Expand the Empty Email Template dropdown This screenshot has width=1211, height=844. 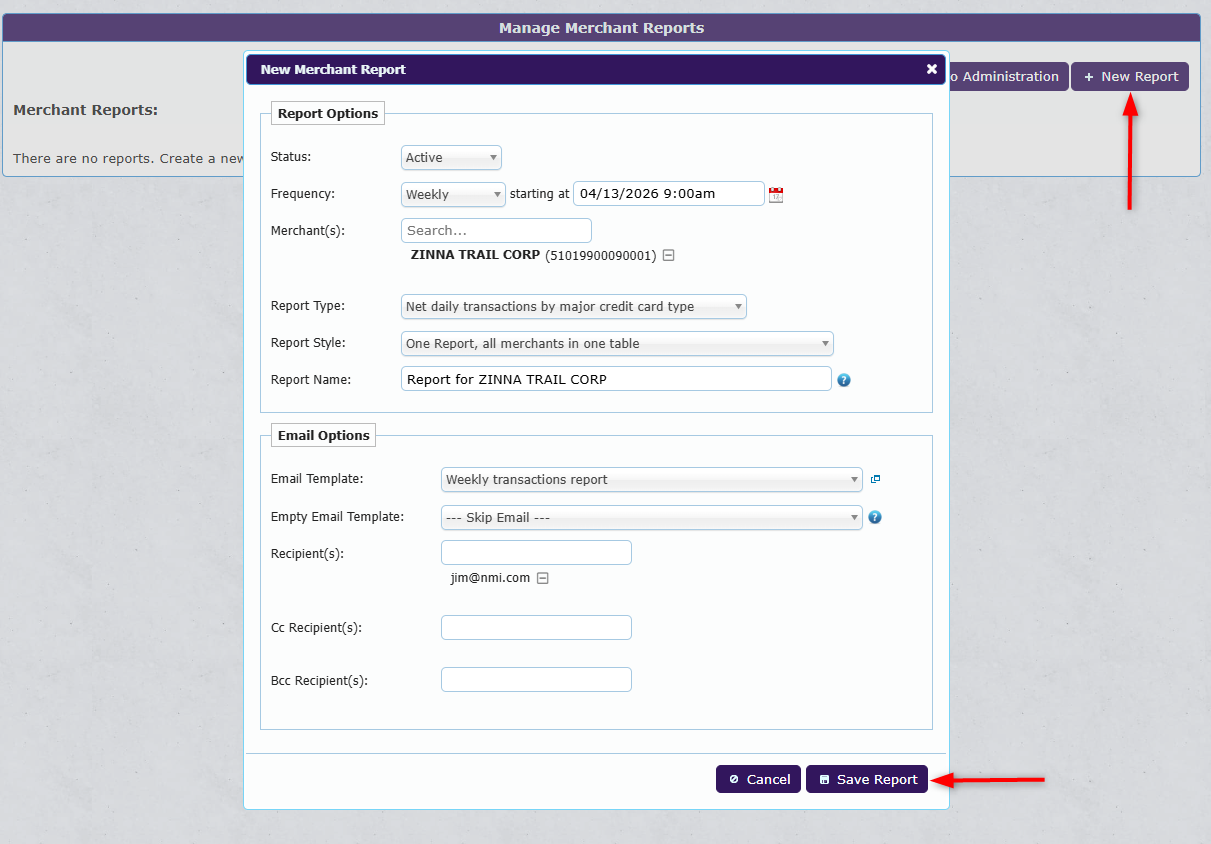(x=651, y=518)
